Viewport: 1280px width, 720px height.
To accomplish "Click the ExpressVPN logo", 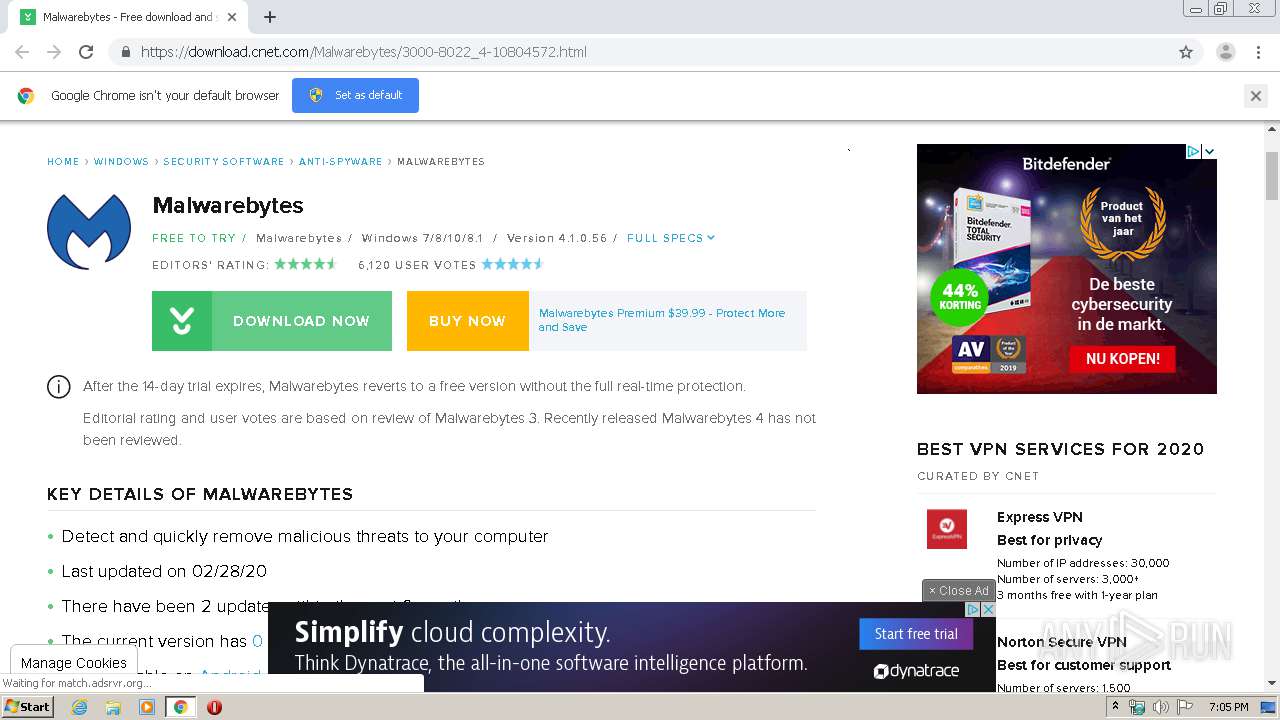I will (947, 529).
